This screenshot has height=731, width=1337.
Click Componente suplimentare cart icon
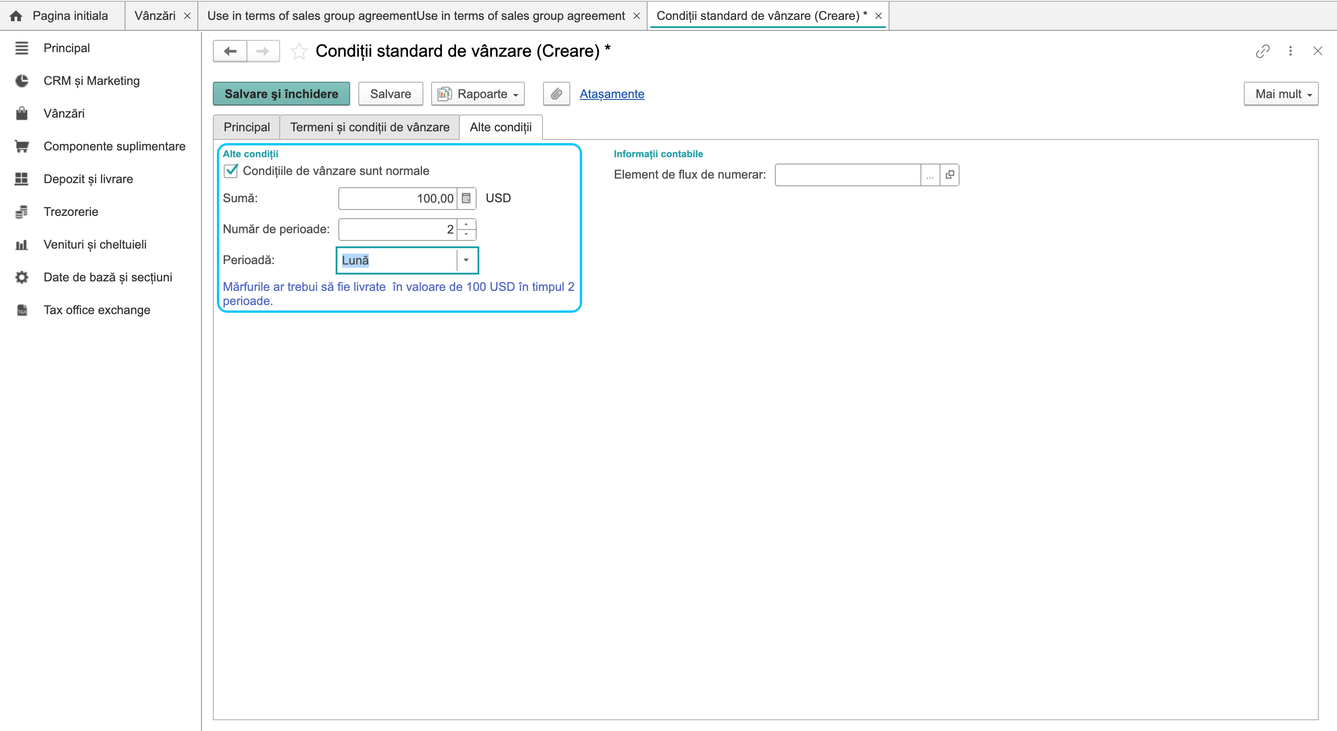tap(22, 146)
